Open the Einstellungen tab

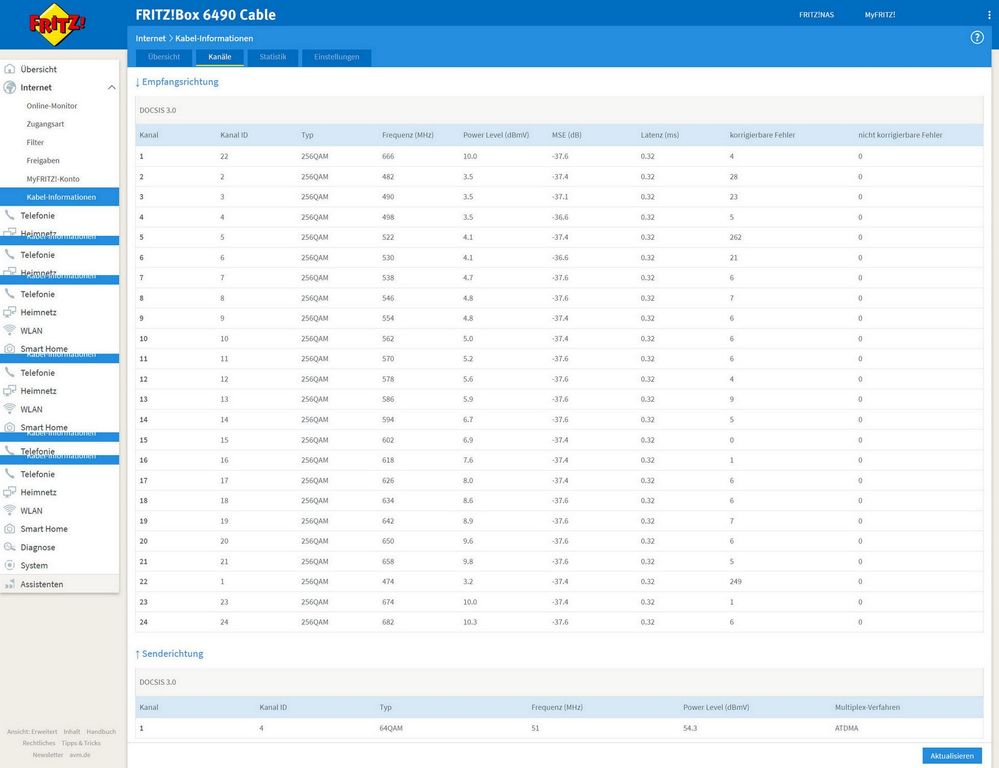coord(336,57)
